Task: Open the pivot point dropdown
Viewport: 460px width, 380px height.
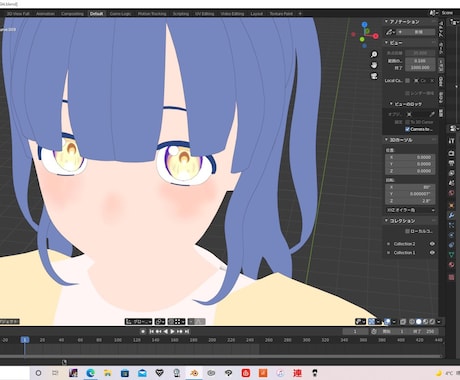Action: (160, 322)
